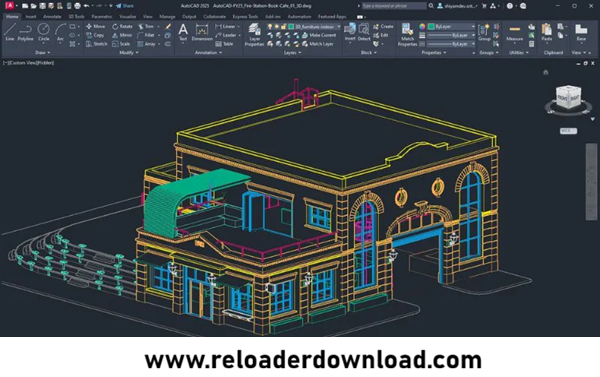Switch to the Visualize ribbon tab
This screenshot has width=600, height=377.
[127, 16]
